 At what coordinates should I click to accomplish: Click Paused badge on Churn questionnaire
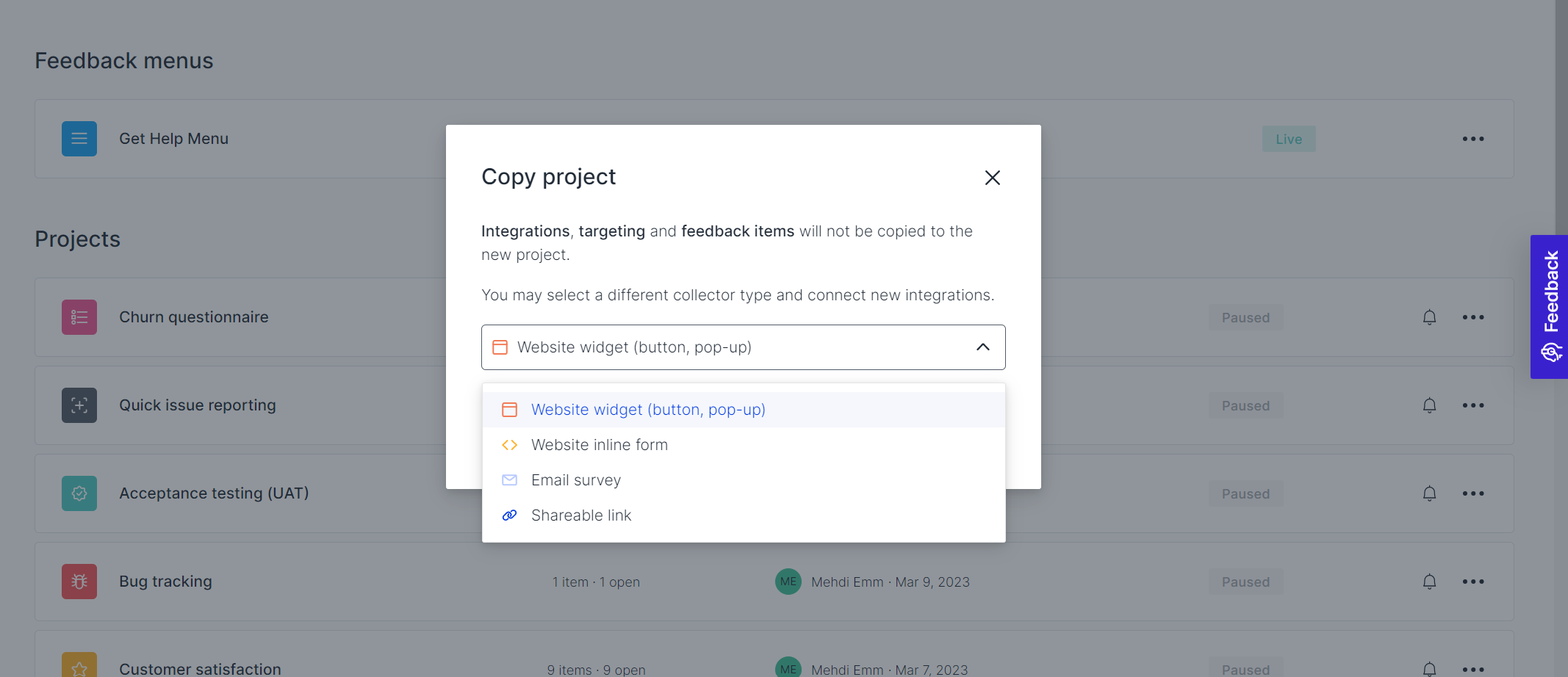(x=1245, y=318)
